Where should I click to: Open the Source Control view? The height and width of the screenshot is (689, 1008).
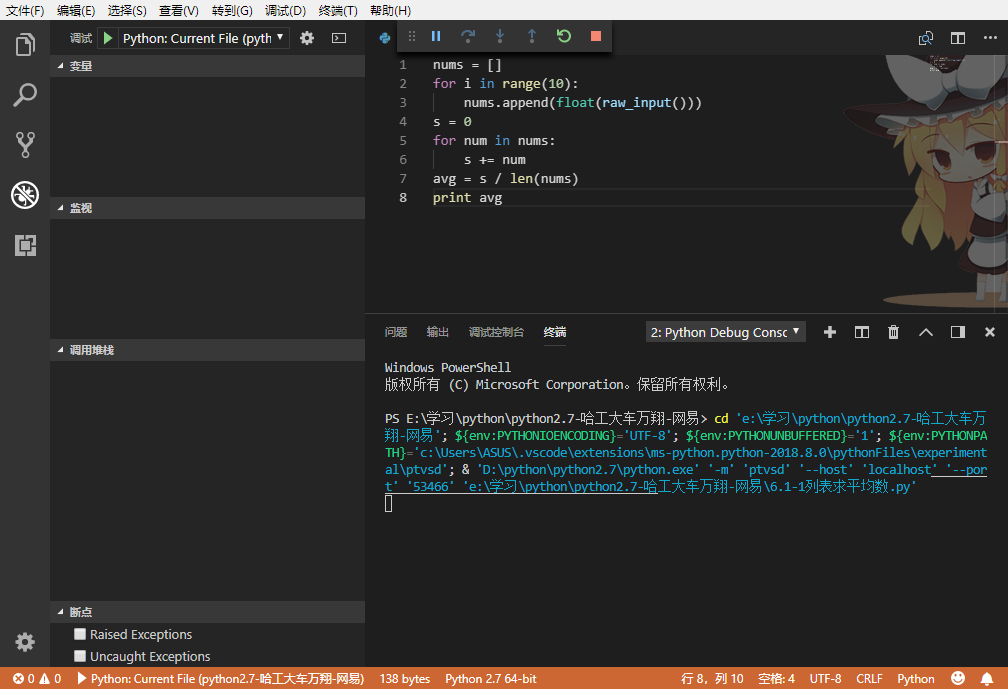[x=25, y=145]
